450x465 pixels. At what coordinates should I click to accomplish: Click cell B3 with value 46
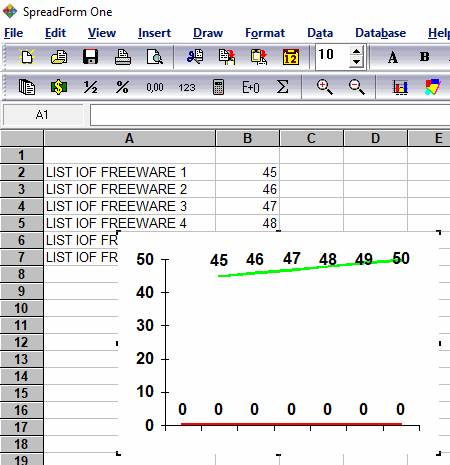tap(247, 189)
